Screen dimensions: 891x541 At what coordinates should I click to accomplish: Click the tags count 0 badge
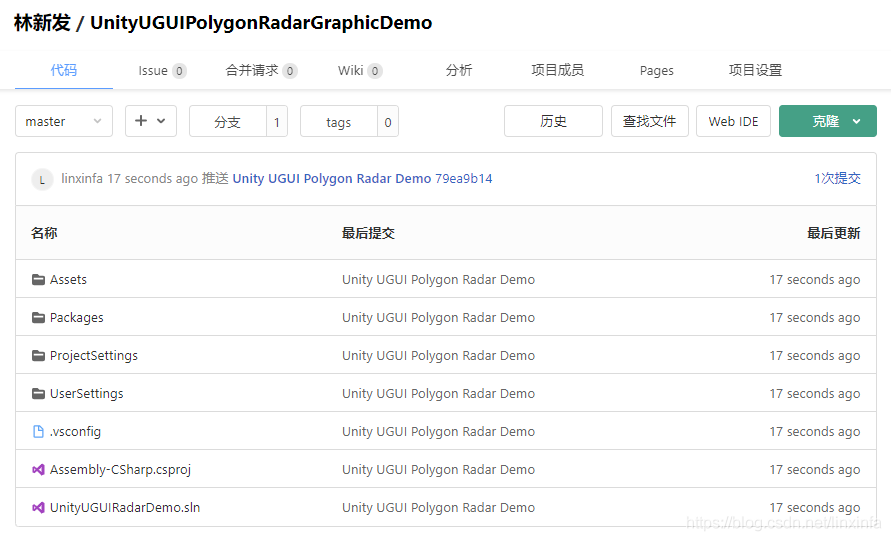point(388,122)
